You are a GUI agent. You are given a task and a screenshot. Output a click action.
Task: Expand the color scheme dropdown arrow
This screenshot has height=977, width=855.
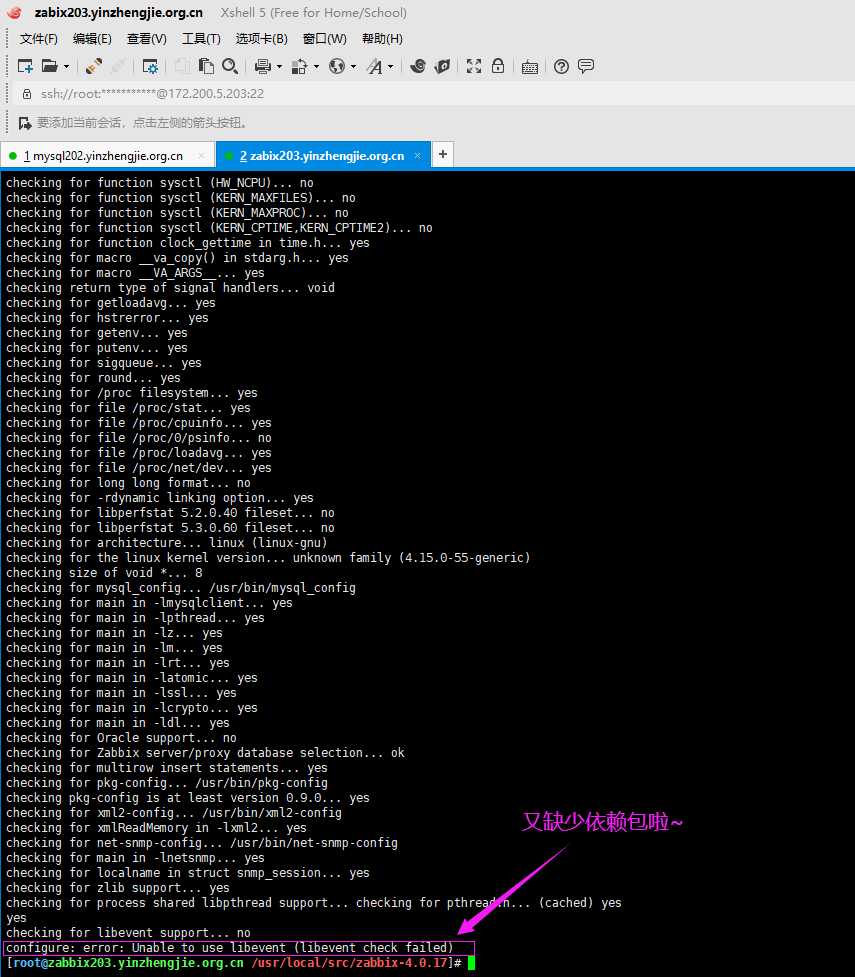click(317, 66)
